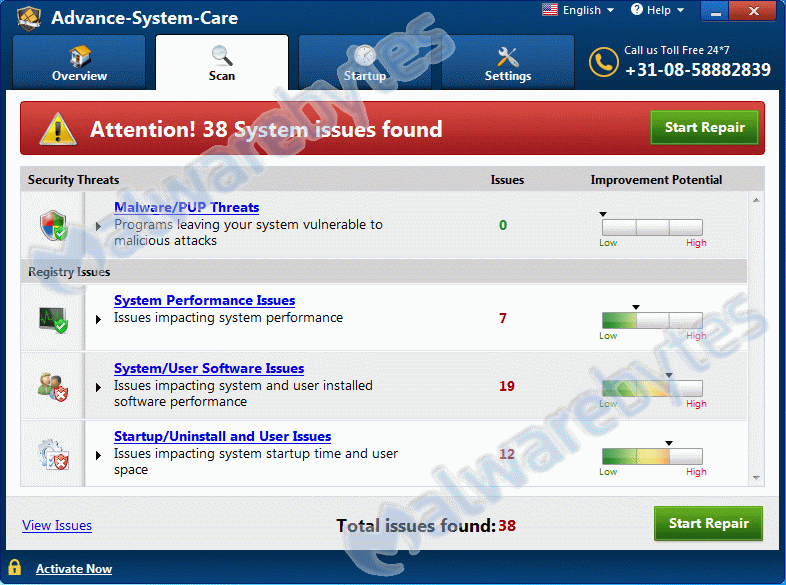Switch to the Overview tab
Viewport: 786px width, 585px height.
coord(79,62)
